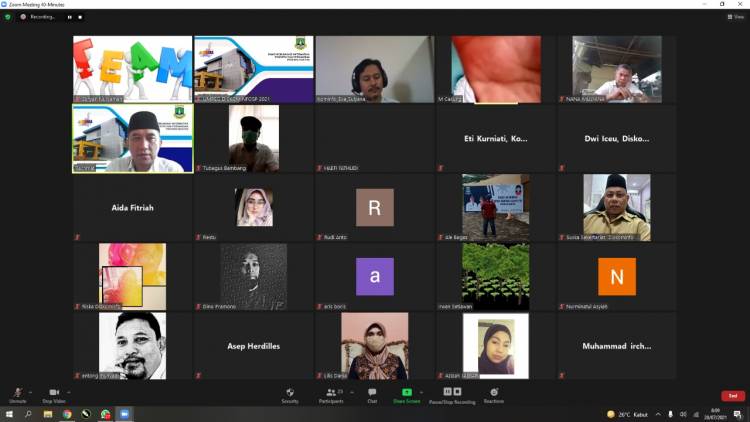Click muted mic icon on Dwi Iceu tile

tap(562, 168)
